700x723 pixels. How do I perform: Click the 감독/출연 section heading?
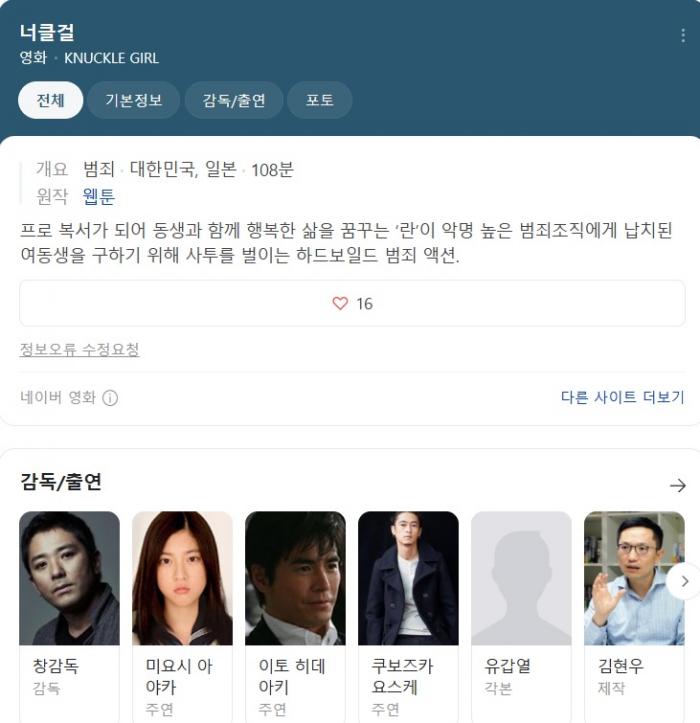(60, 482)
